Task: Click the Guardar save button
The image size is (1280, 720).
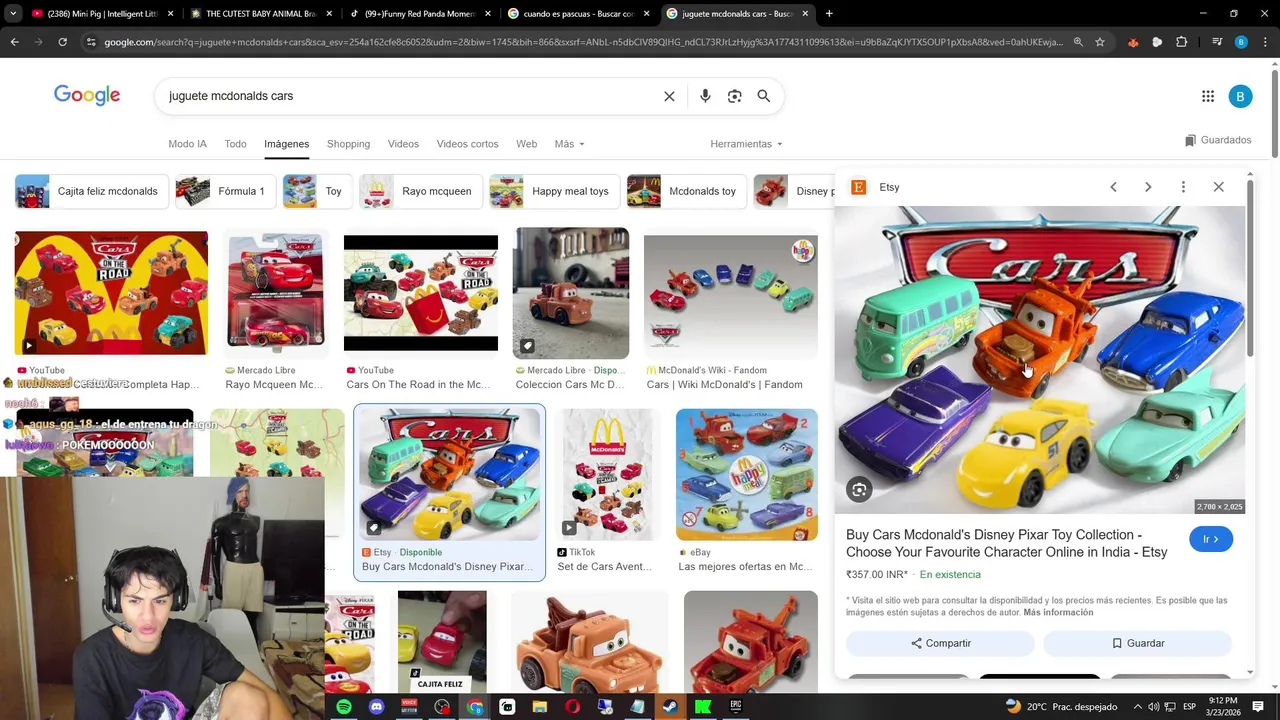Action: click(x=1137, y=643)
